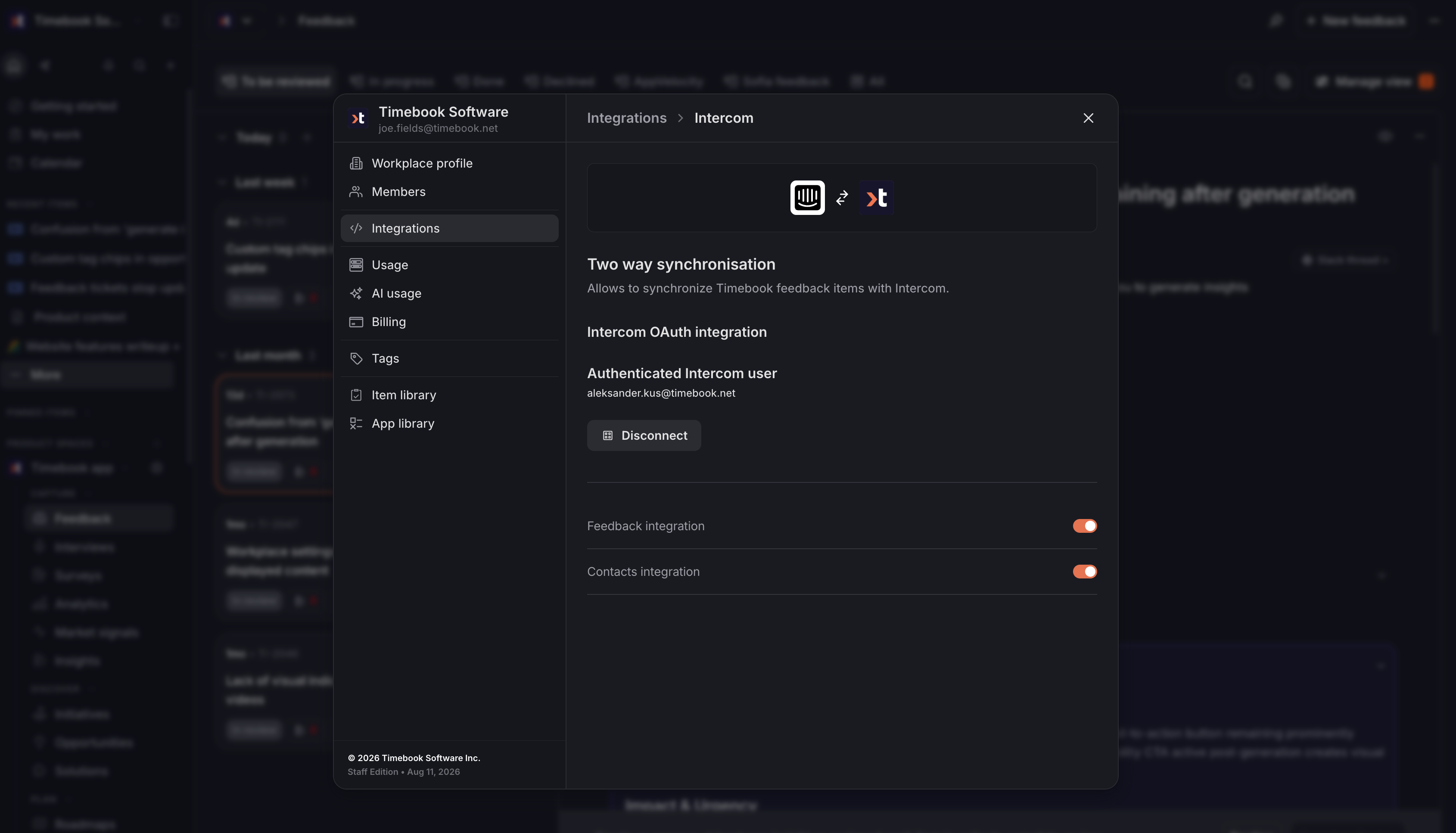The height and width of the screenshot is (833, 1456).
Task: Click the App library checklist icon
Action: tap(356, 423)
